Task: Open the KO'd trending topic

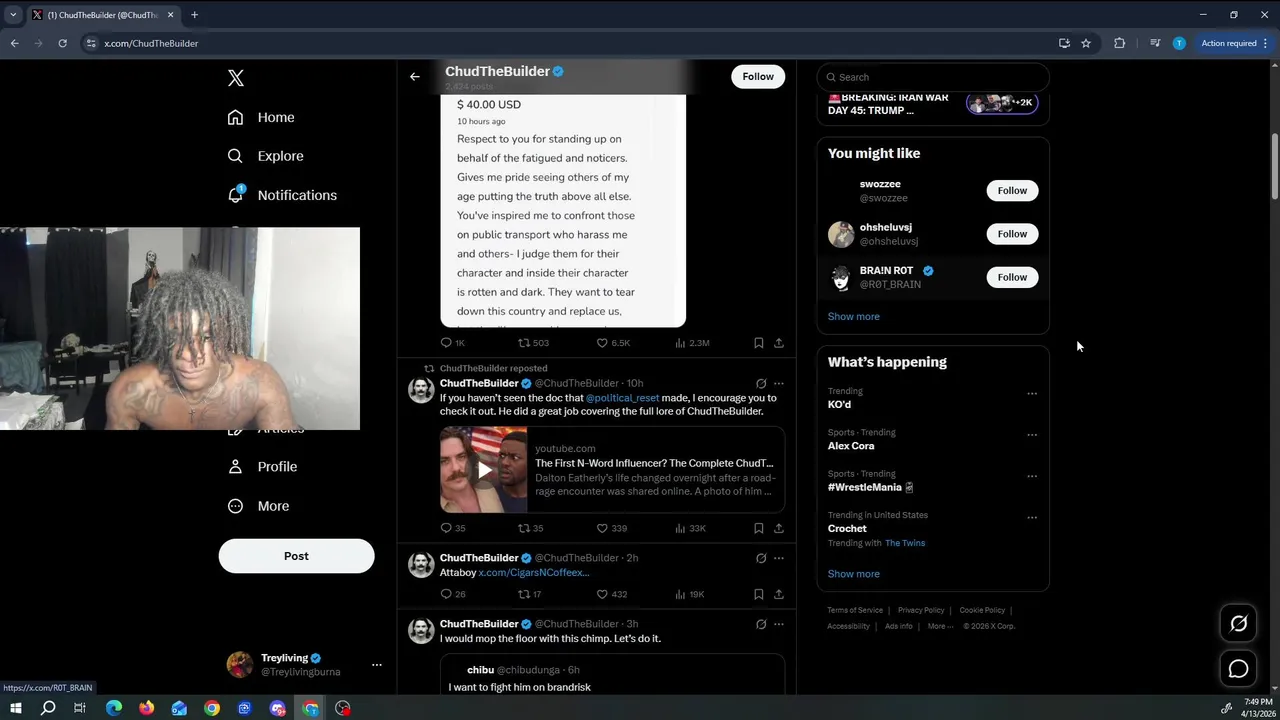Action: (839, 405)
